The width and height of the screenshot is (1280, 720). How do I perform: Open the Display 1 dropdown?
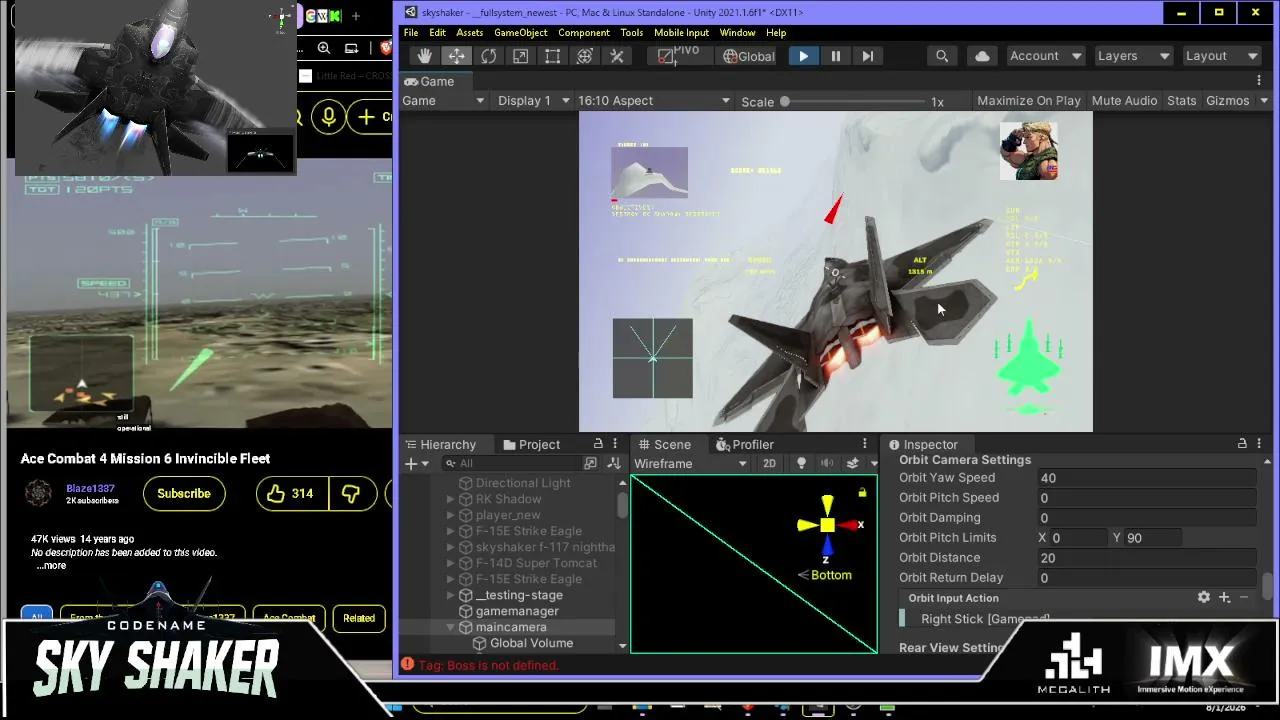[533, 101]
